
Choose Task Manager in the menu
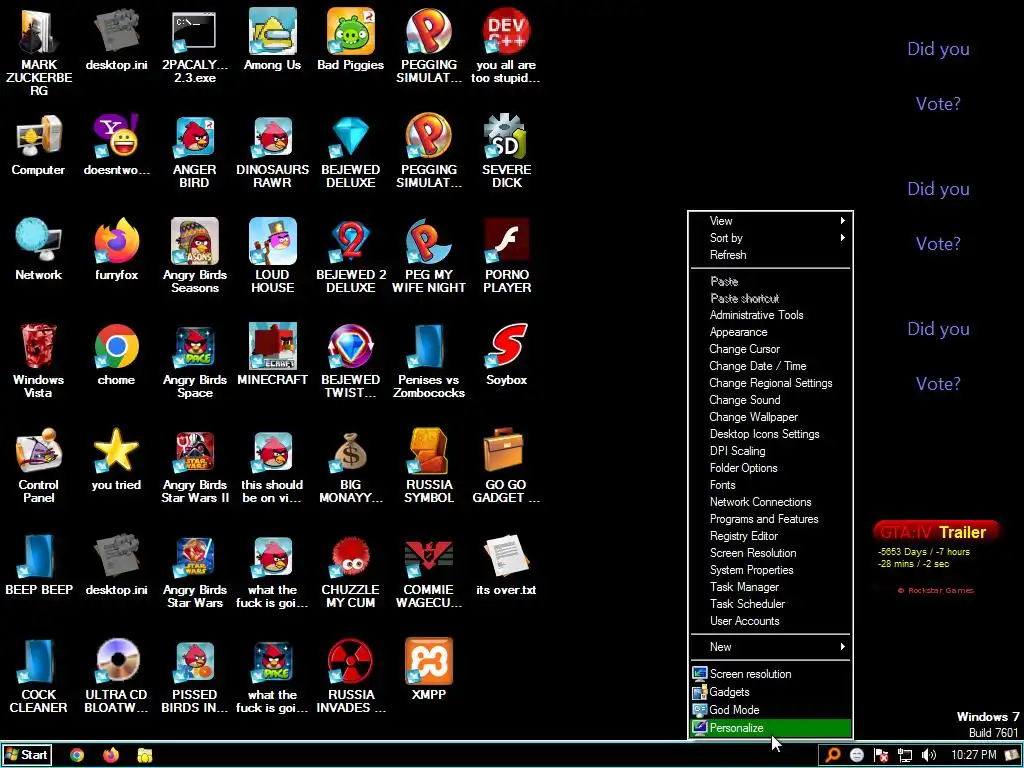(771, 586)
